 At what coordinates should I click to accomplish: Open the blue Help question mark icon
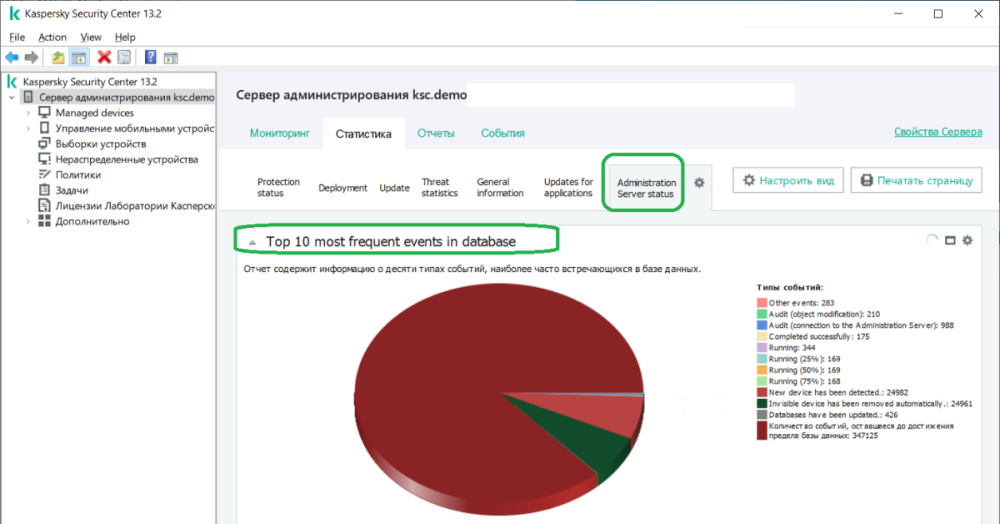[150, 57]
